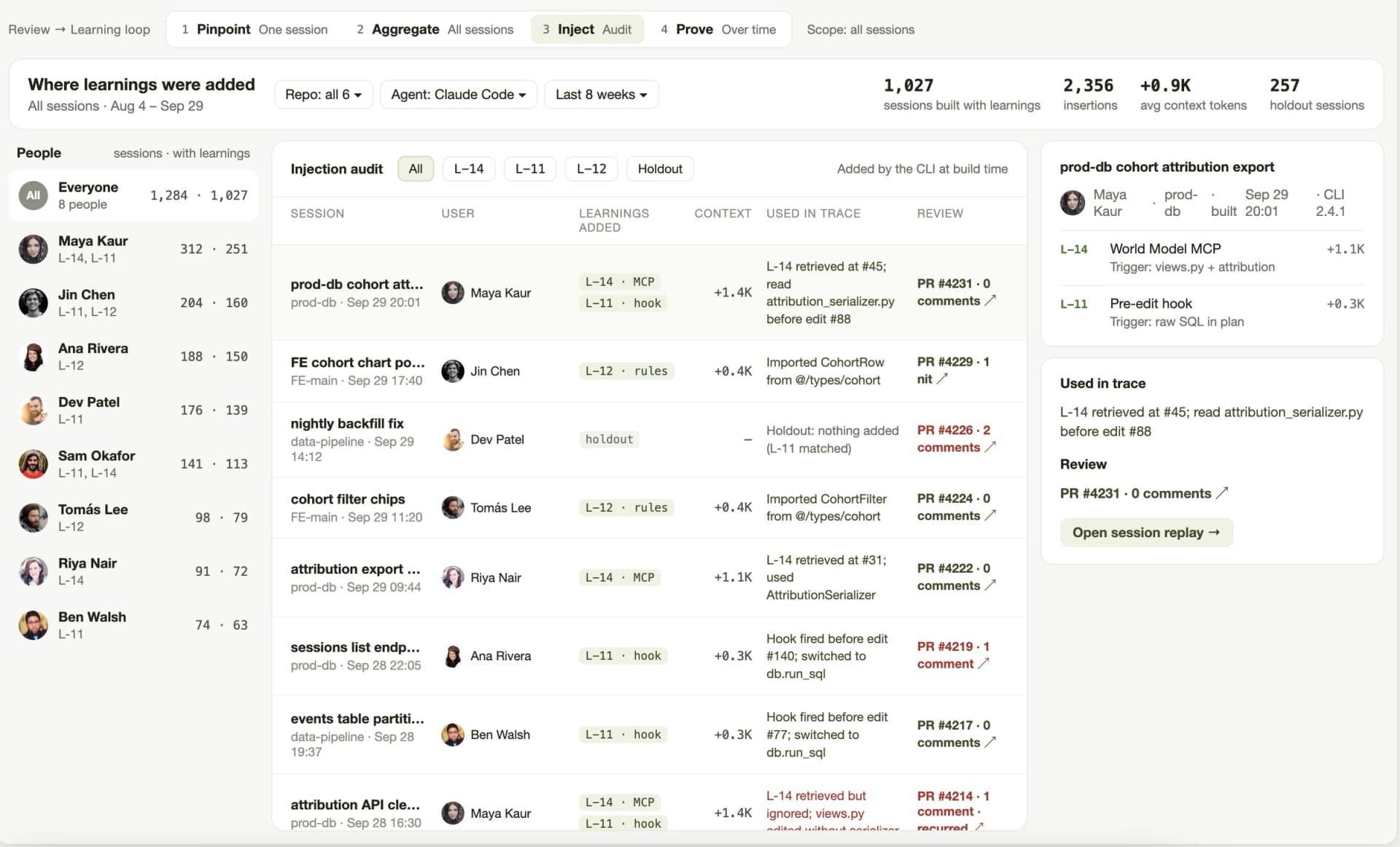Switch to the Prove Over time tab
This screenshot has height=847, width=1400.
pyautogui.click(x=718, y=29)
